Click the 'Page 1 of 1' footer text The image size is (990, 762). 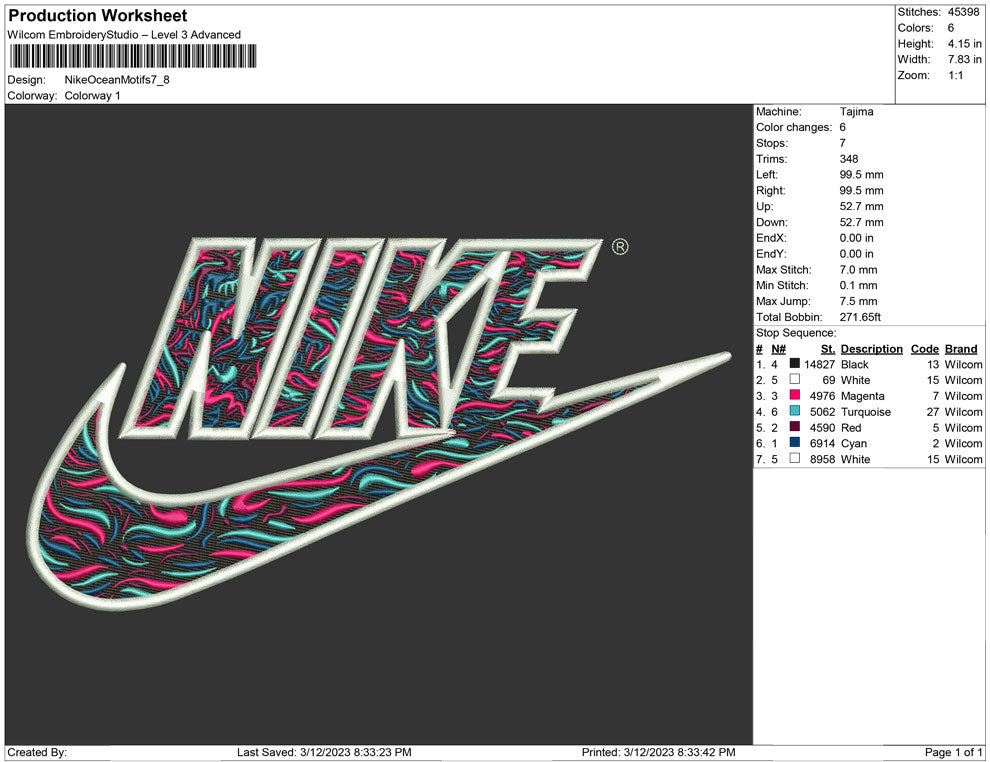(953, 751)
